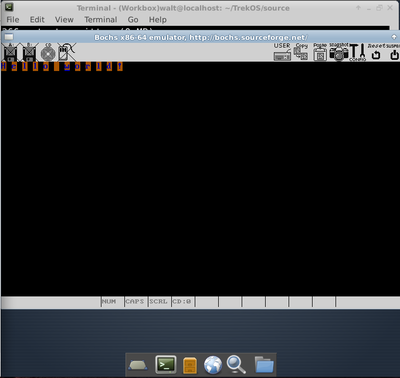
Task: Click the Reset button in Bochs
Action: pos(376,52)
